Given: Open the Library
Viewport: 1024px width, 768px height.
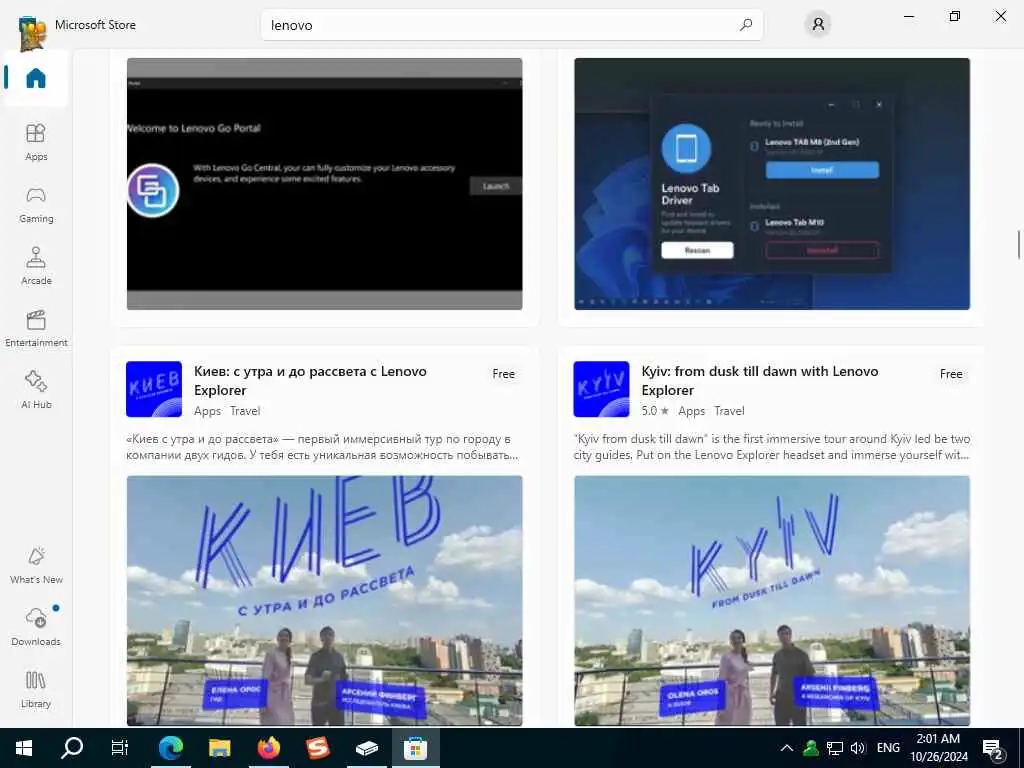Looking at the screenshot, I should [36, 689].
